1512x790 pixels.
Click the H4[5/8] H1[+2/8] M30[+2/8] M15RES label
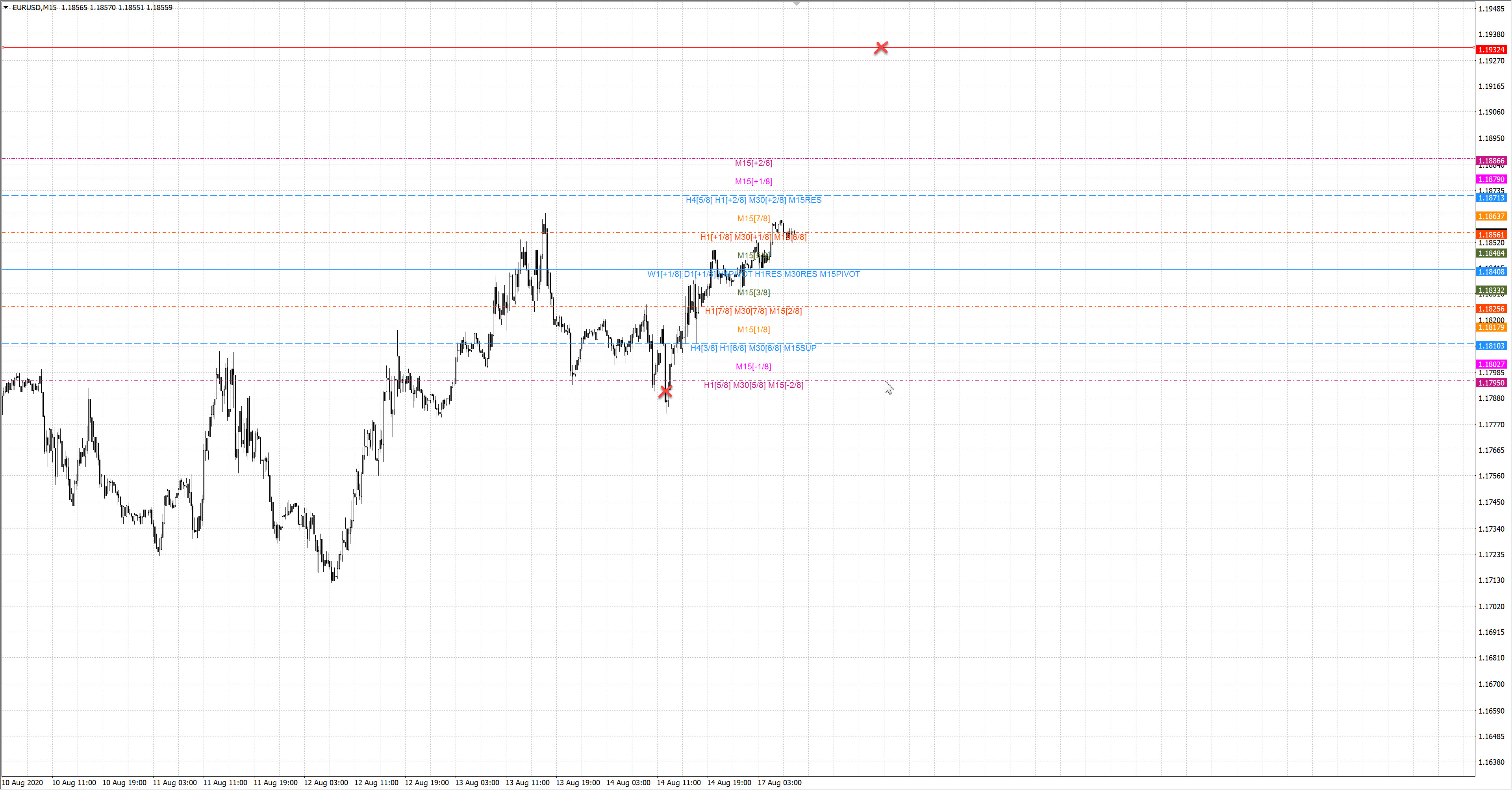753,200
